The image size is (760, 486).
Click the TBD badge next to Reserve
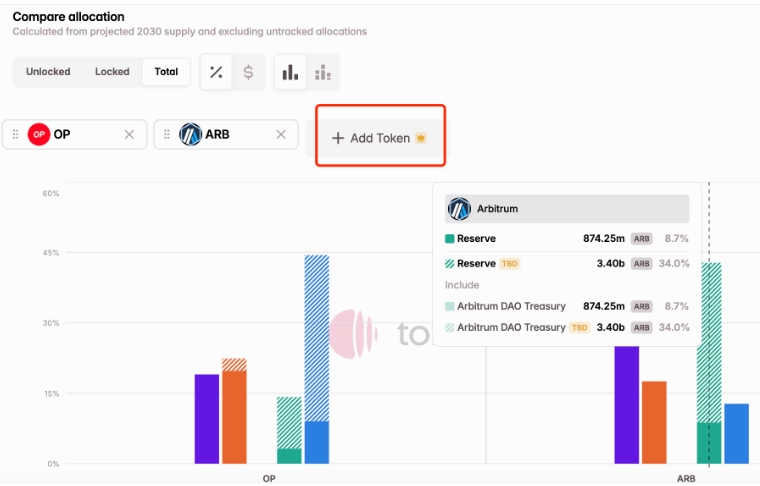click(509, 264)
